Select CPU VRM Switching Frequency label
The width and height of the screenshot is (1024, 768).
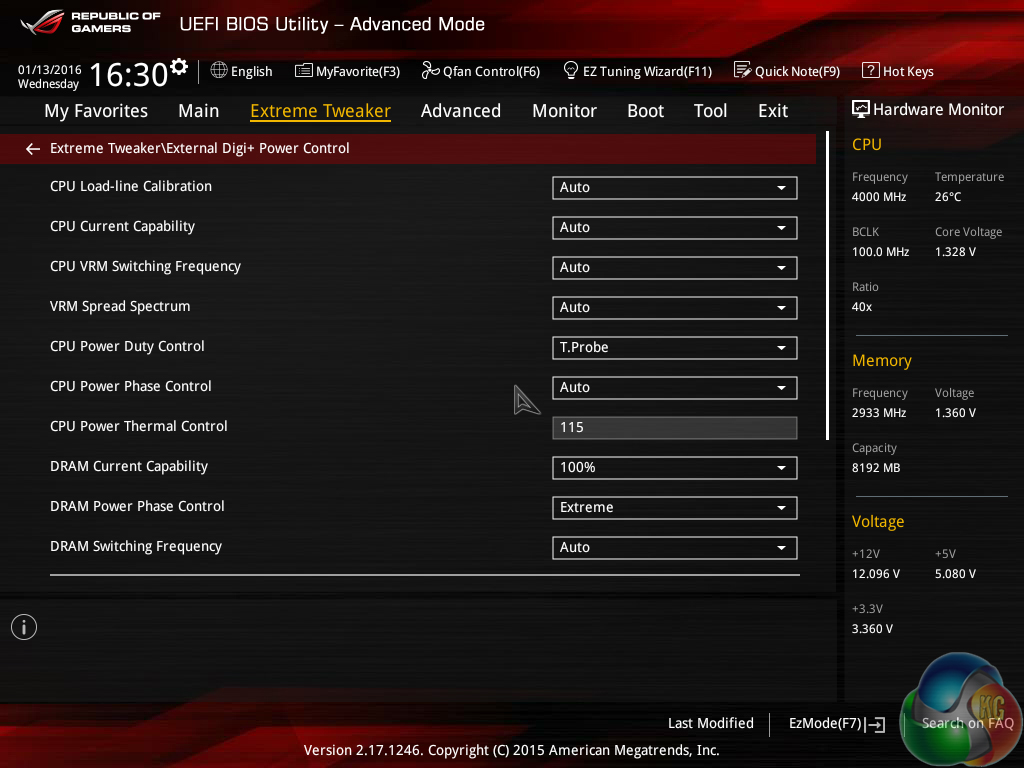coord(145,266)
